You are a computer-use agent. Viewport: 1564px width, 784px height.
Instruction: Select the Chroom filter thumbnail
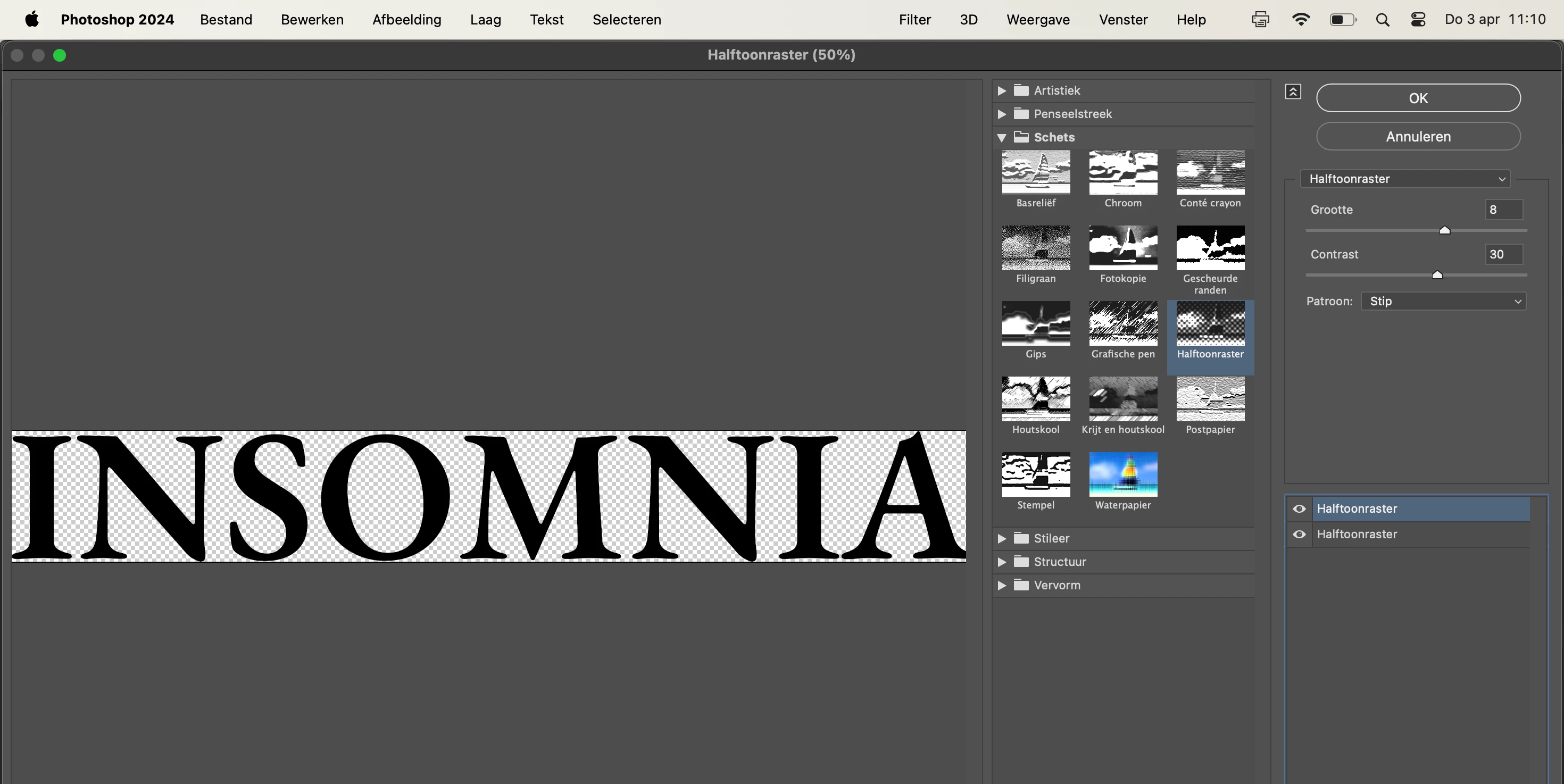pyautogui.click(x=1122, y=173)
